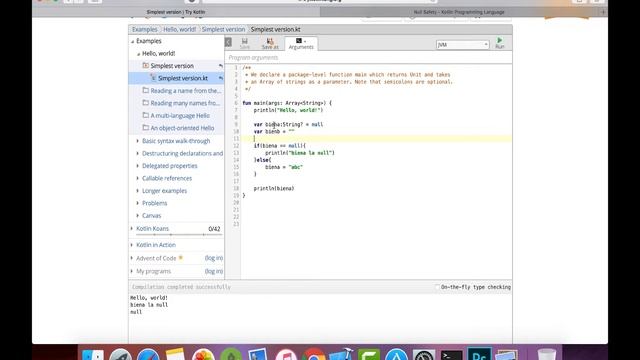
Task: Switch to Simplest version Try Kotlin browser tab
Action: click(x=176, y=12)
